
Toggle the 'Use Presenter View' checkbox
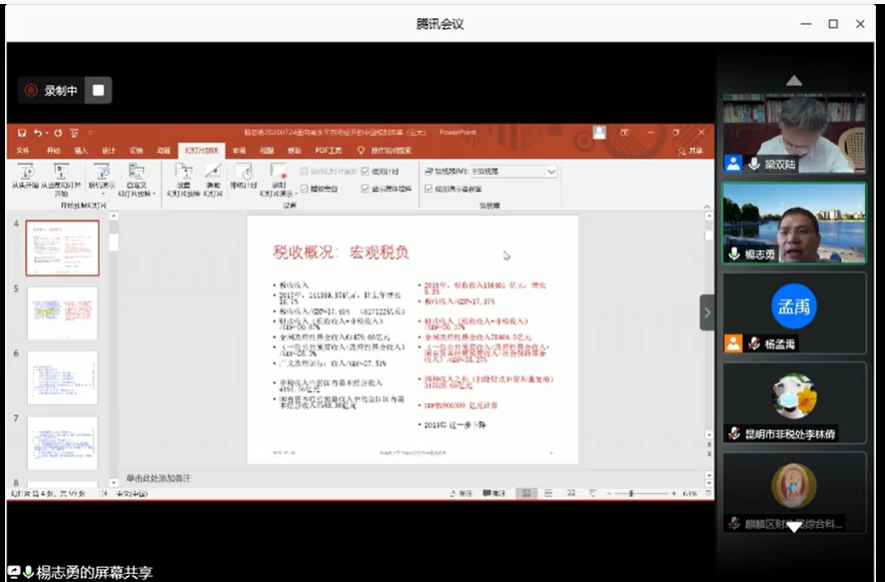click(x=428, y=188)
